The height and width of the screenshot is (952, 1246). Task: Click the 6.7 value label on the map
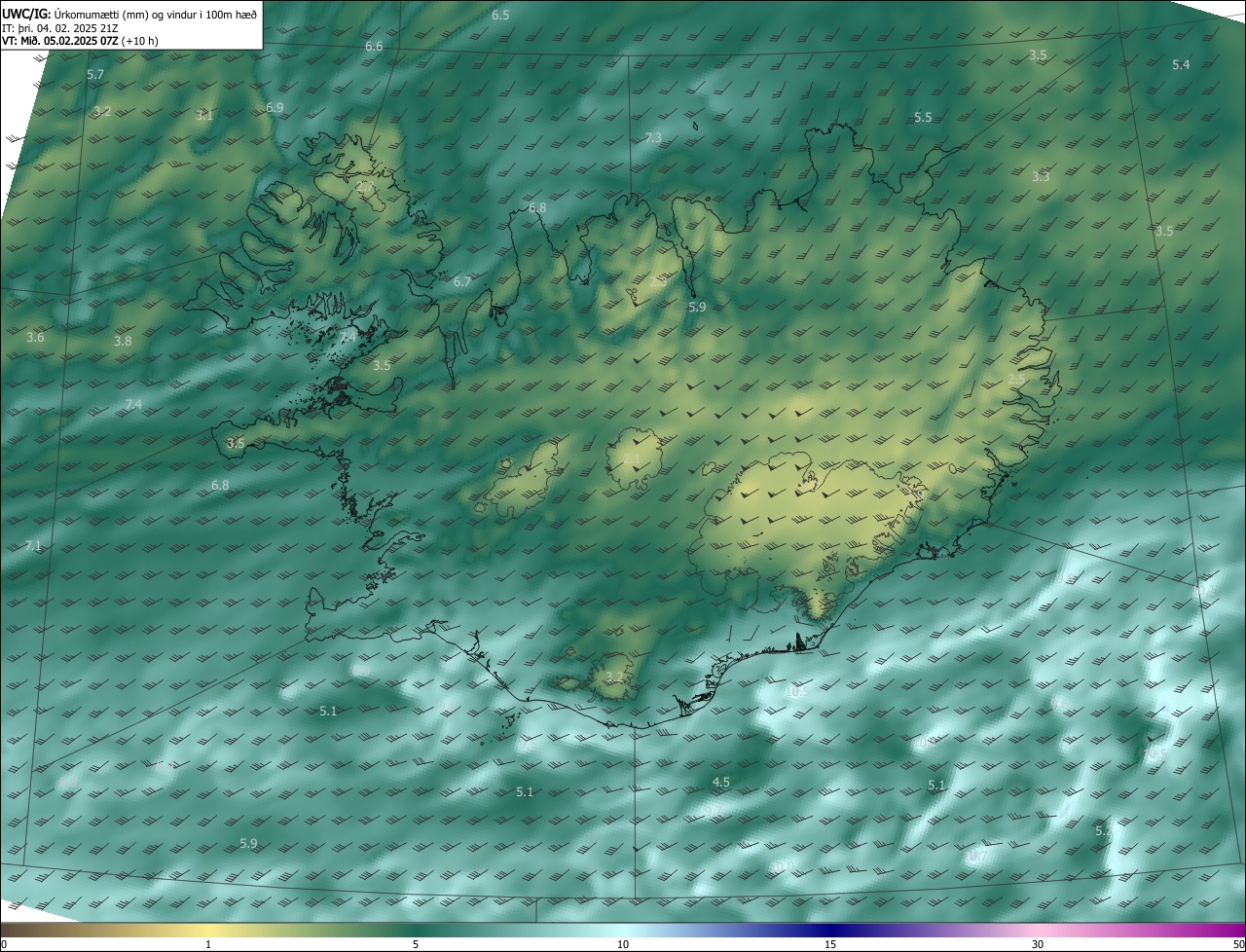click(462, 281)
